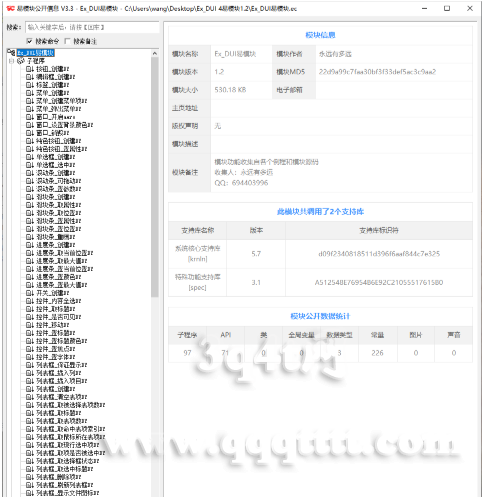This screenshot has height=497, width=484.
Task: Click the tree scrollbar up arrow
Action: [x=155, y=53]
